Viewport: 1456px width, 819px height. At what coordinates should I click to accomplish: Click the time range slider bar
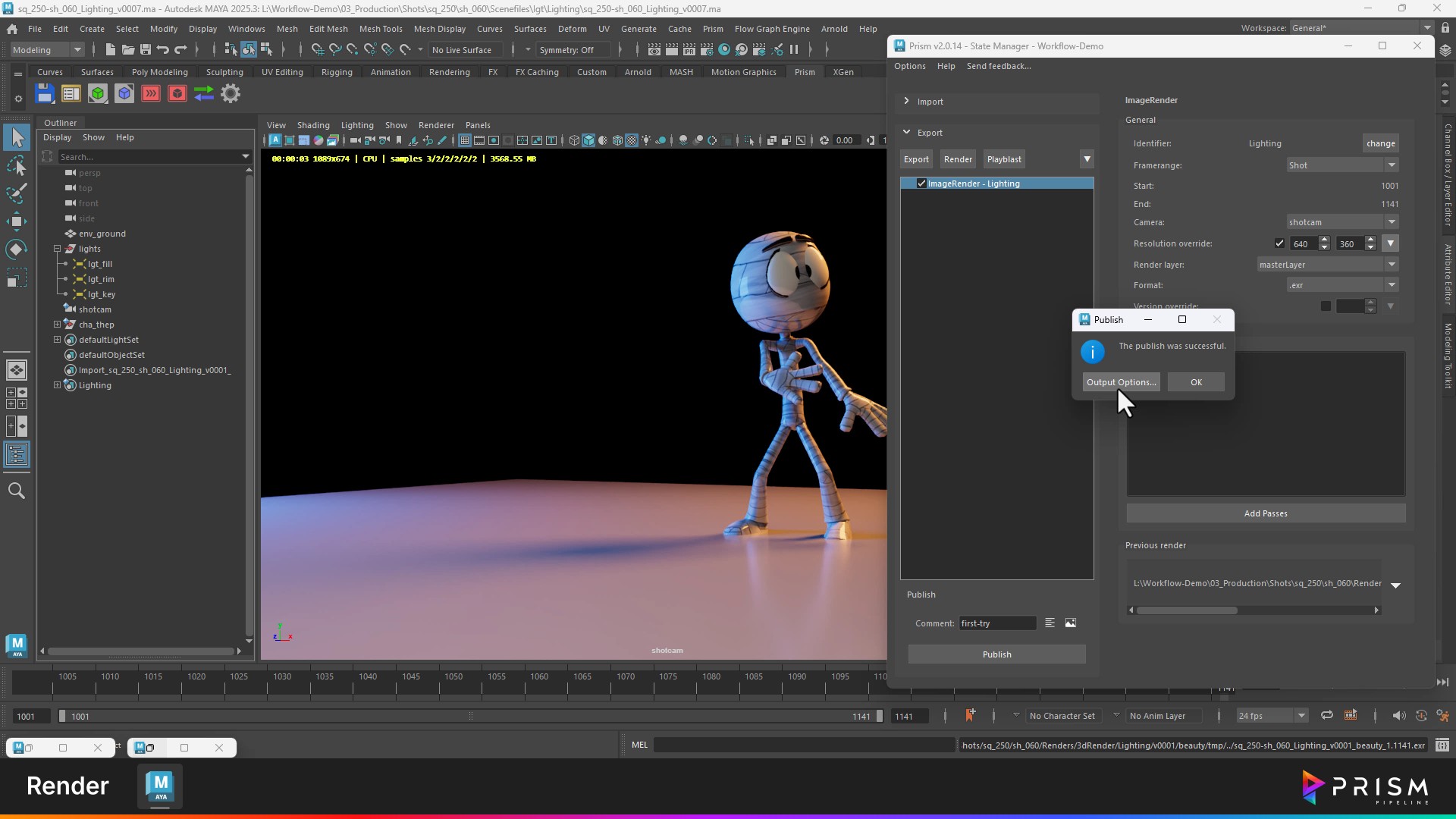470,716
